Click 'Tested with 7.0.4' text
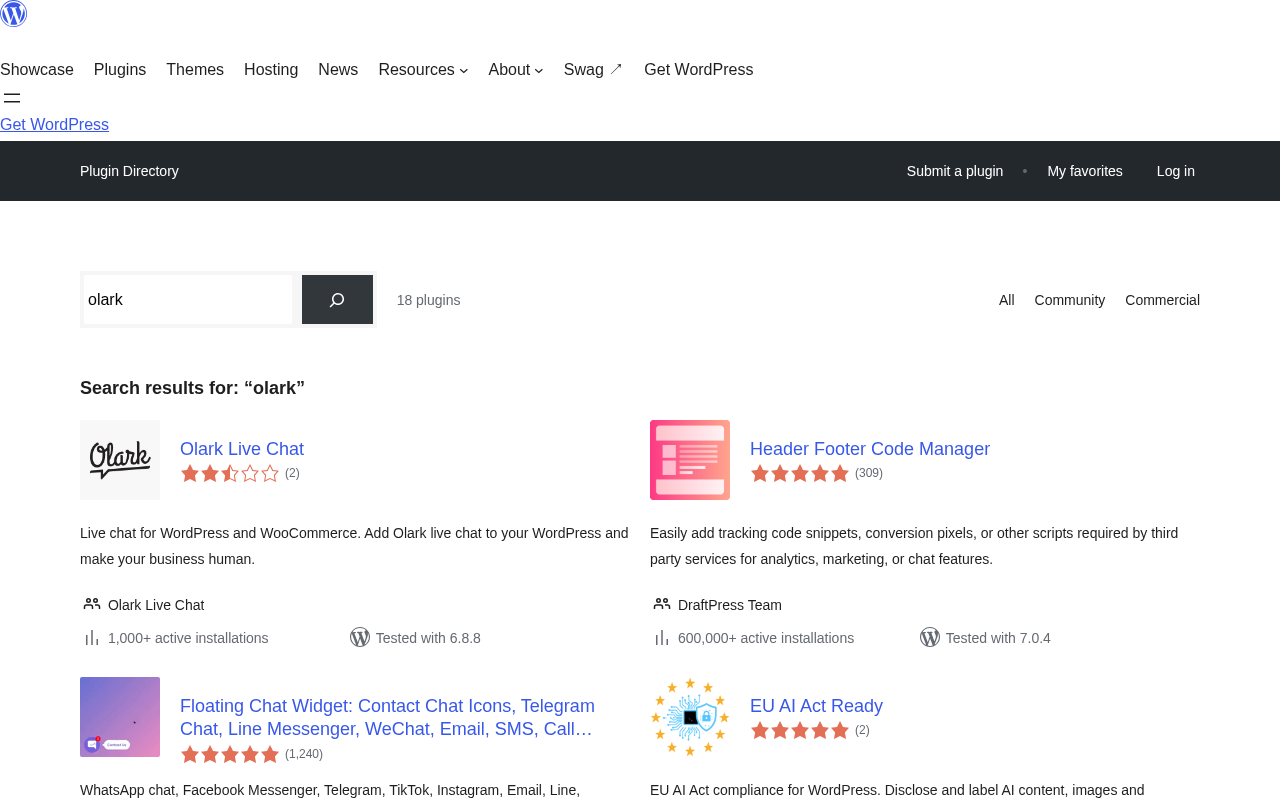Screen dimensions: 1280x800 click(998, 638)
